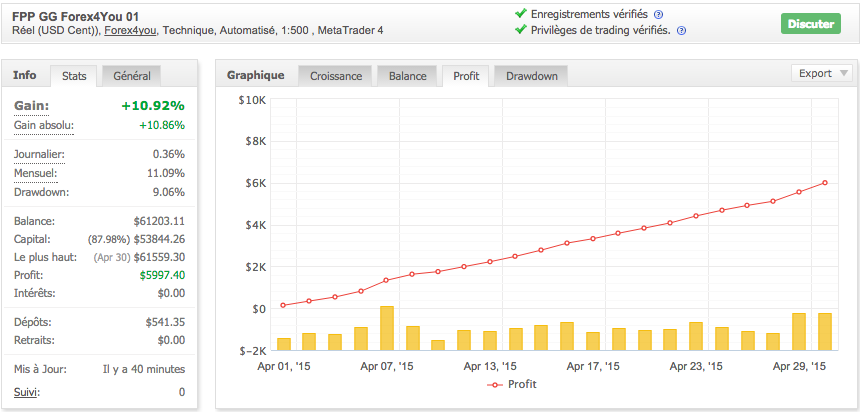Click help icon beside Privilèges de trading vérifiés
Screen dimensions: 860x412
[681, 31]
